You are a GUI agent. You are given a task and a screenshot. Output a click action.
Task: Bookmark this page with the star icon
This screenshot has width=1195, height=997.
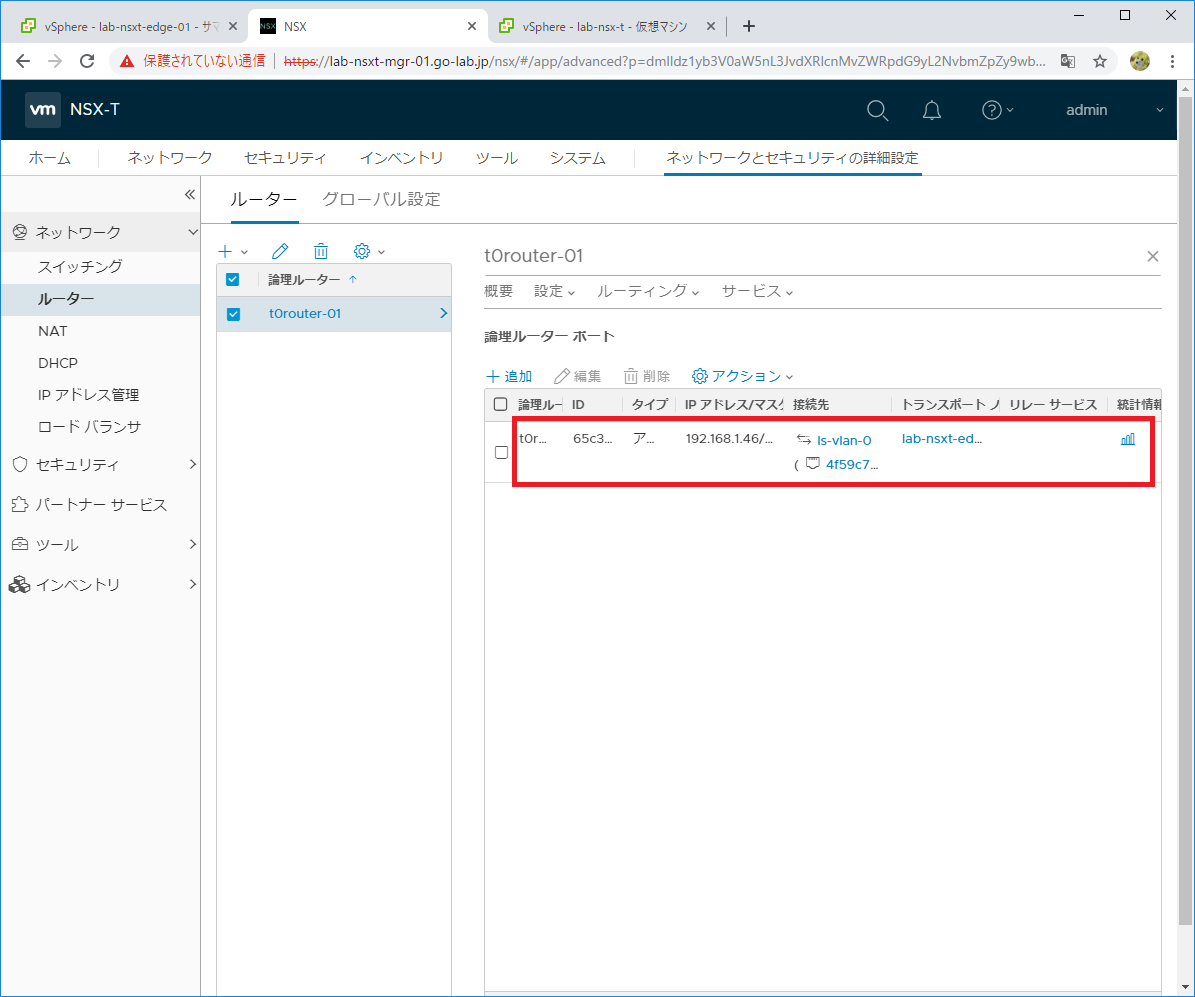[1100, 61]
